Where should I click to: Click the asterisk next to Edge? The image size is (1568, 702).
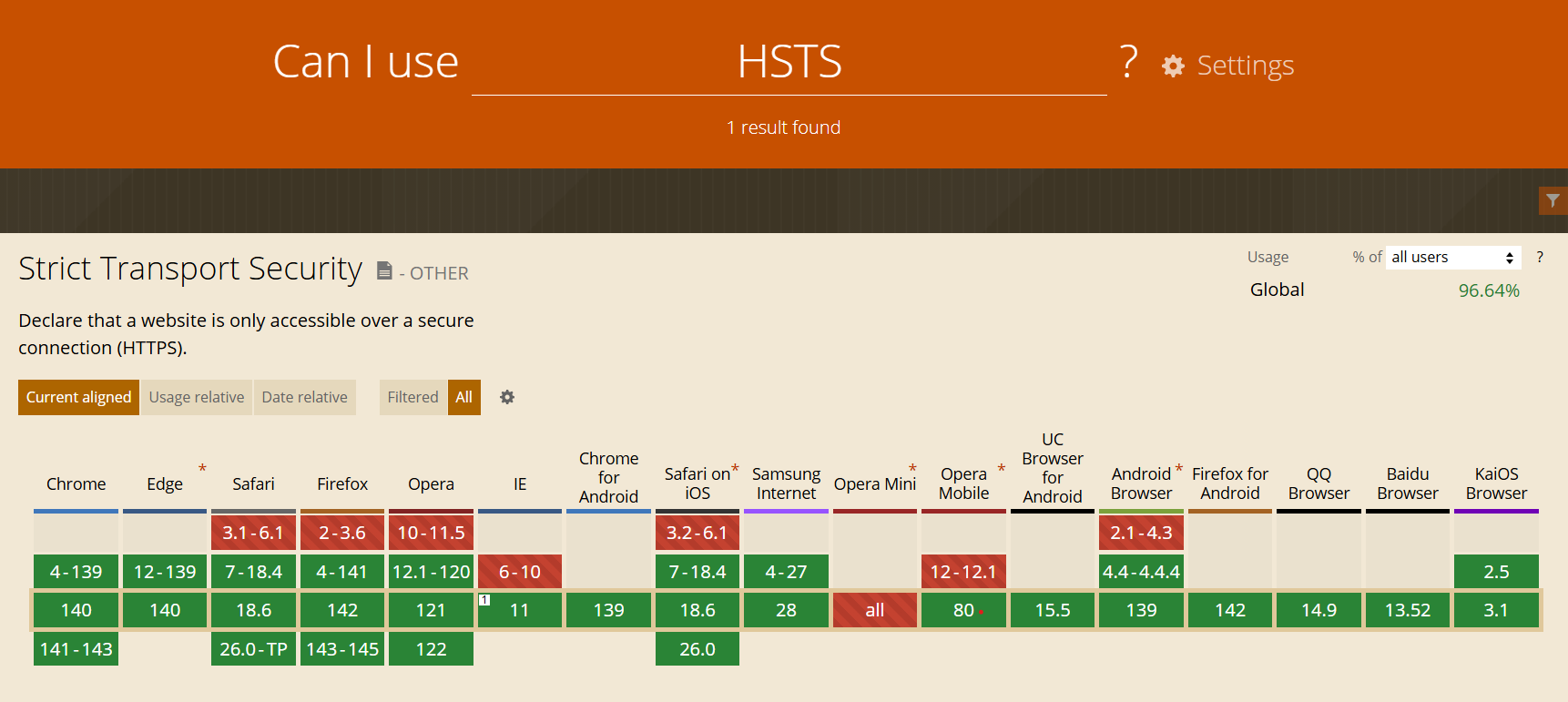pyautogui.click(x=202, y=468)
